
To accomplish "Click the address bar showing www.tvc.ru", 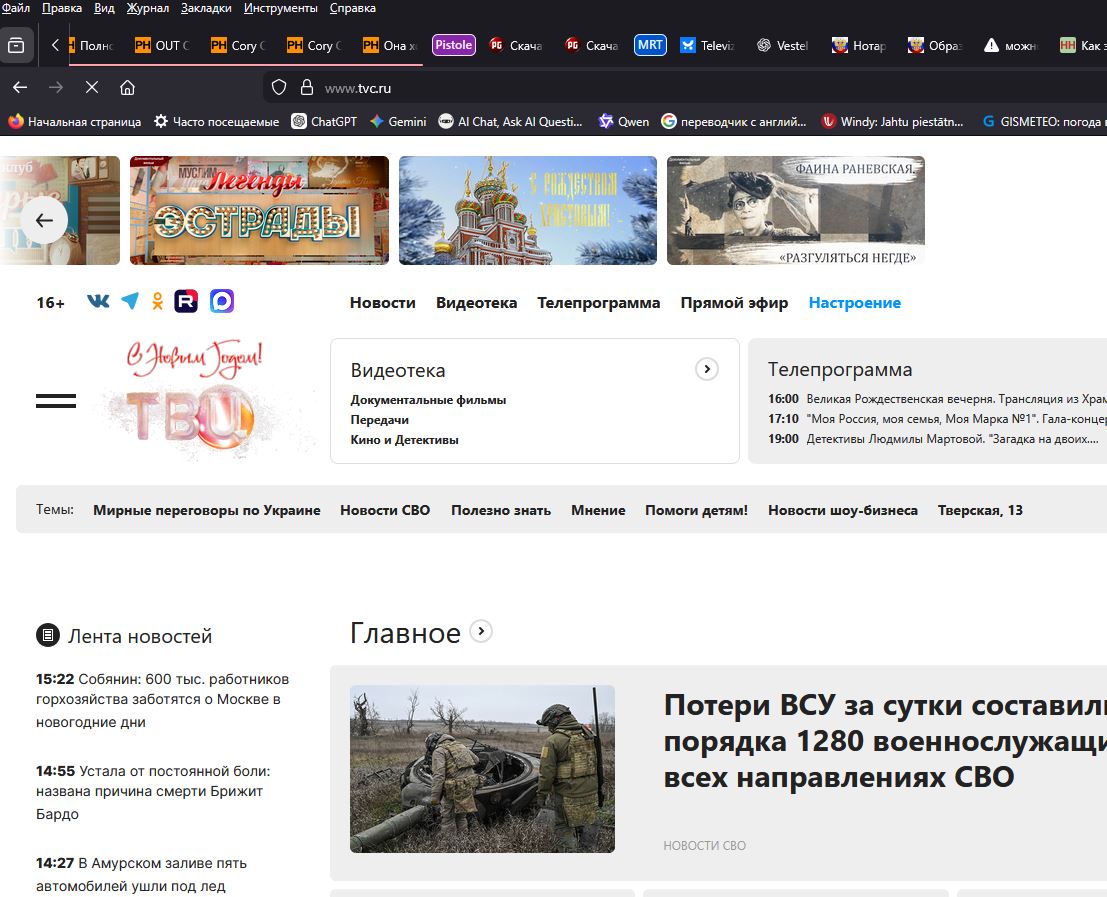I will (600, 88).
